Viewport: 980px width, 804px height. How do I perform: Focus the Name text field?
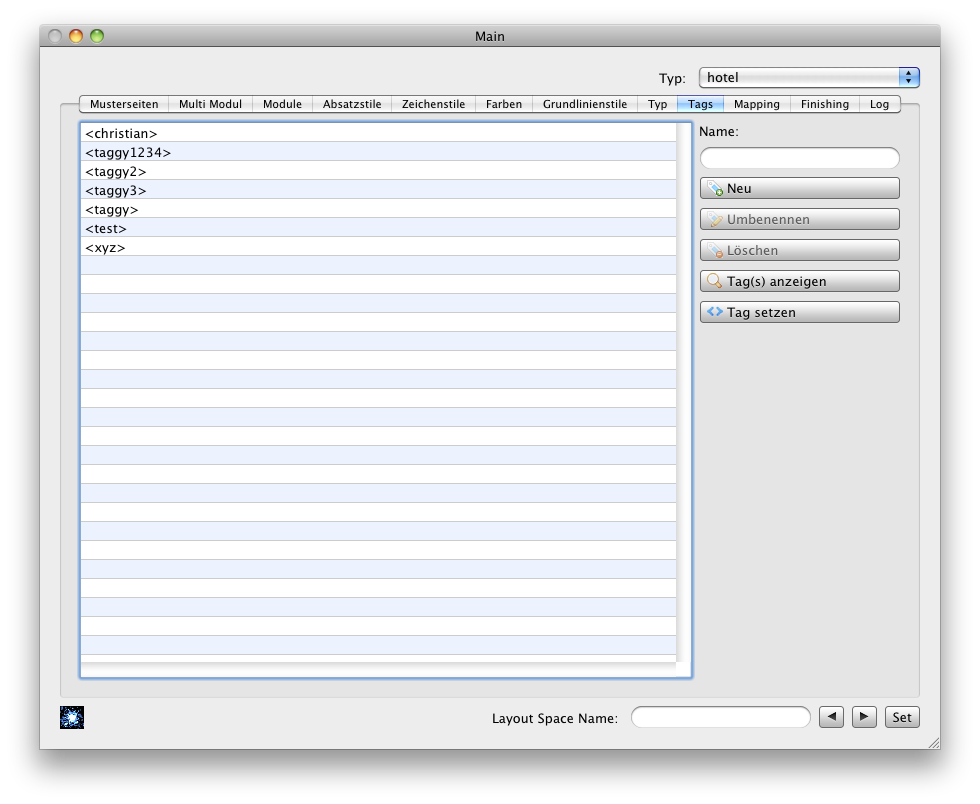pyautogui.click(x=799, y=158)
